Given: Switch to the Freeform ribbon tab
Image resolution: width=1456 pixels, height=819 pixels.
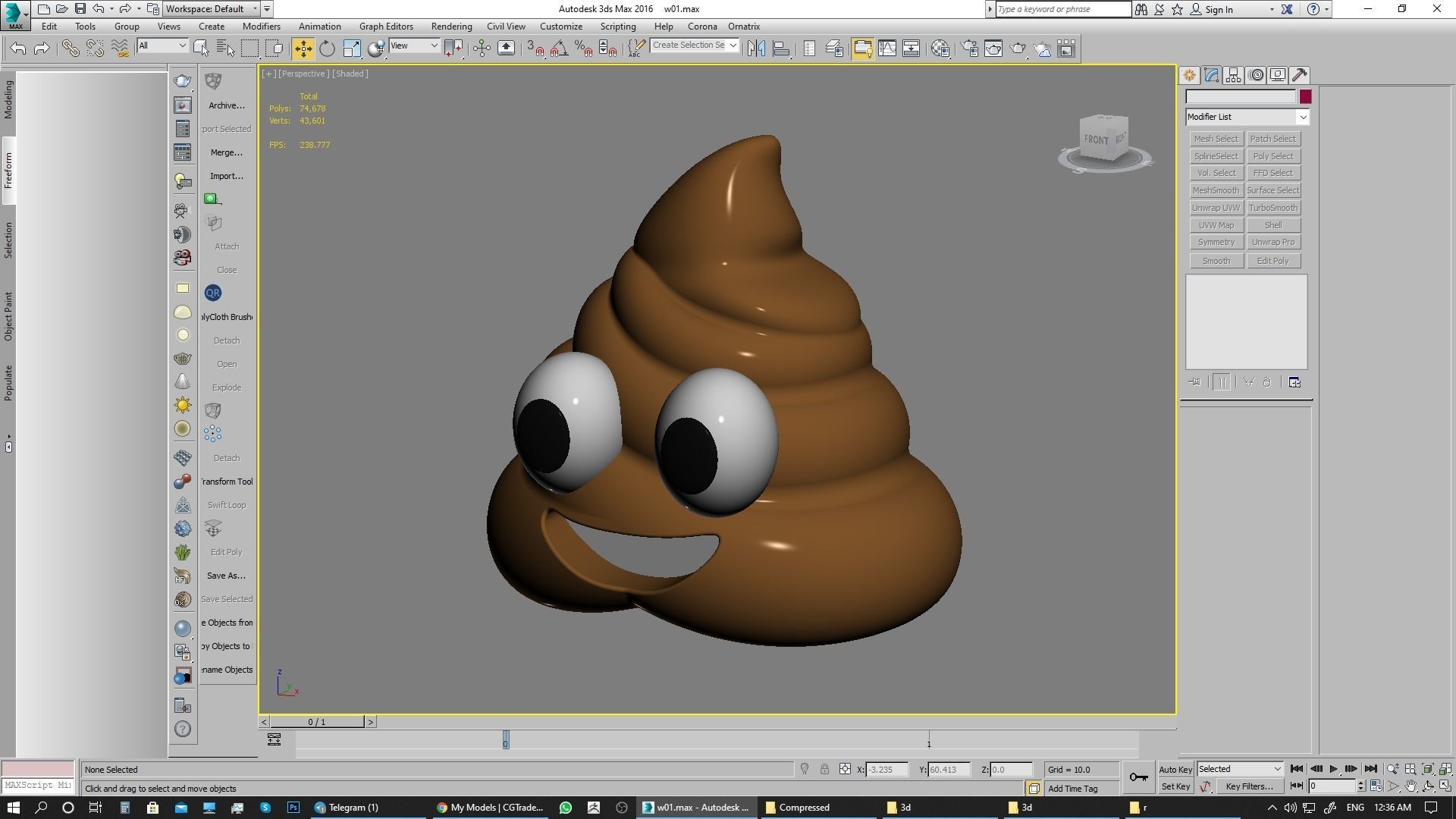Looking at the screenshot, I should 8,171.
